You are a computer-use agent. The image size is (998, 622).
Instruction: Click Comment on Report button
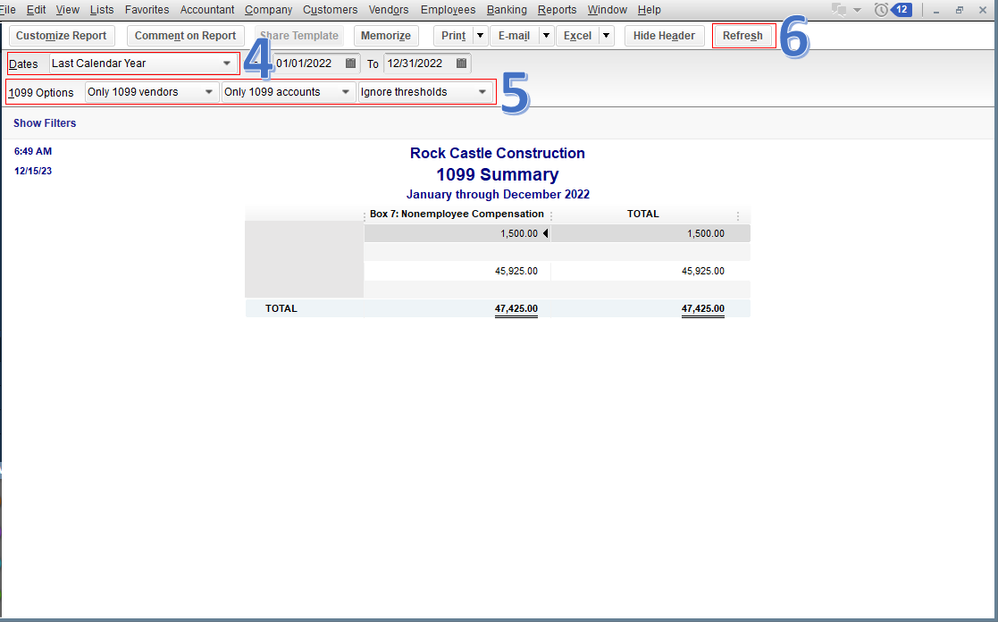[x=185, y=36]
